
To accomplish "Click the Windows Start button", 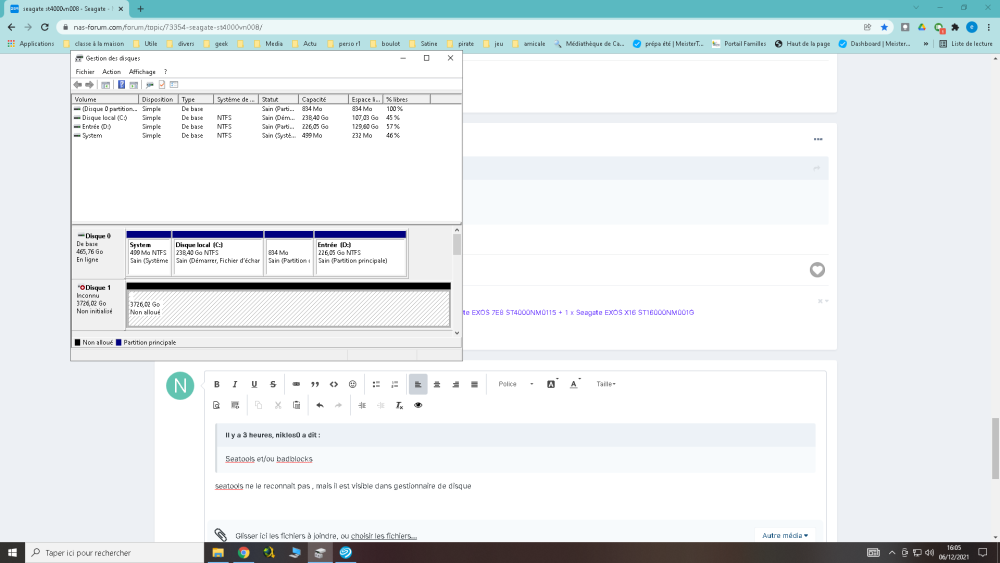I will 12,553.
